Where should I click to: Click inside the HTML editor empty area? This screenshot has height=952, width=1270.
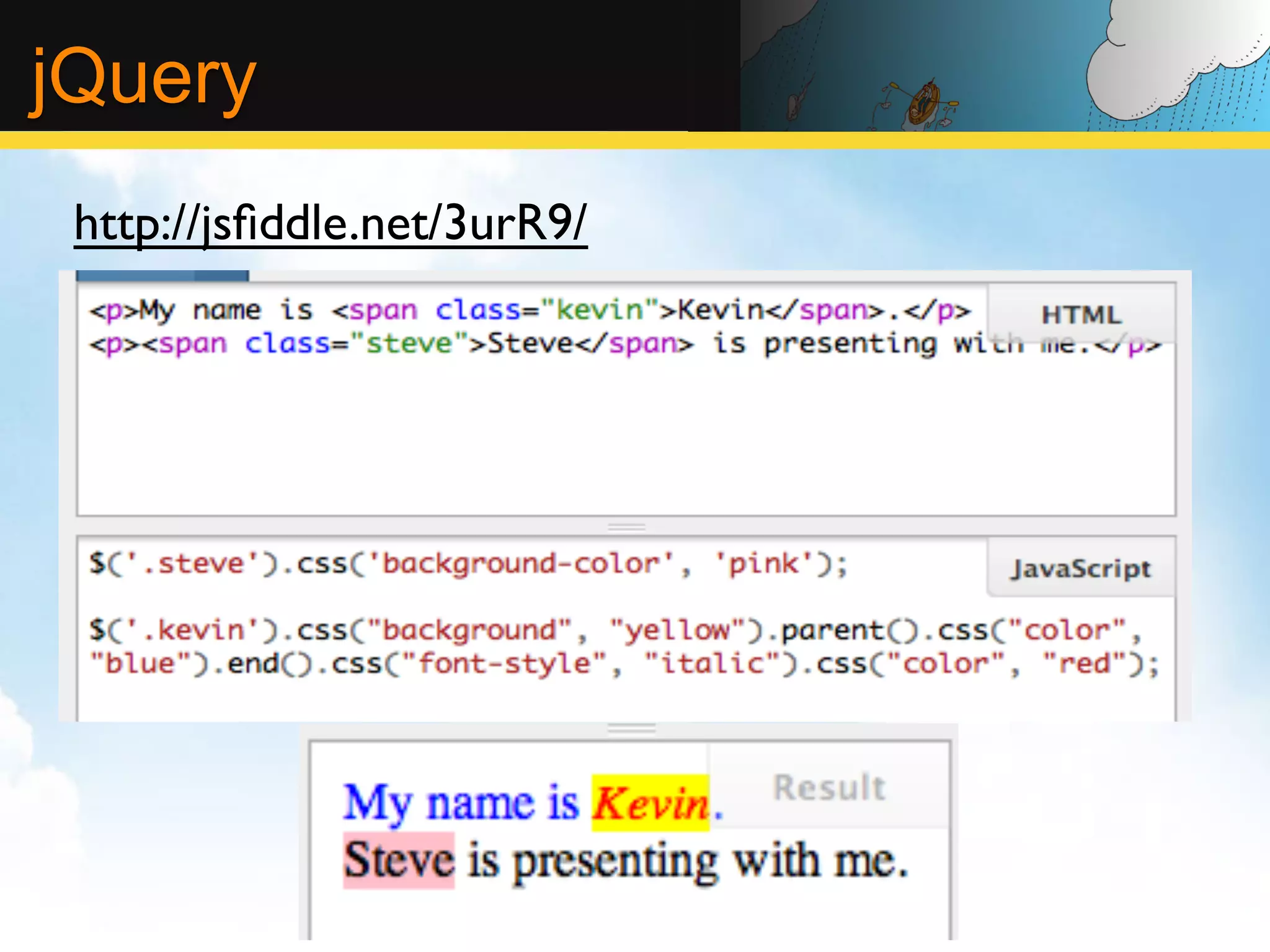[x=626, y=437]
